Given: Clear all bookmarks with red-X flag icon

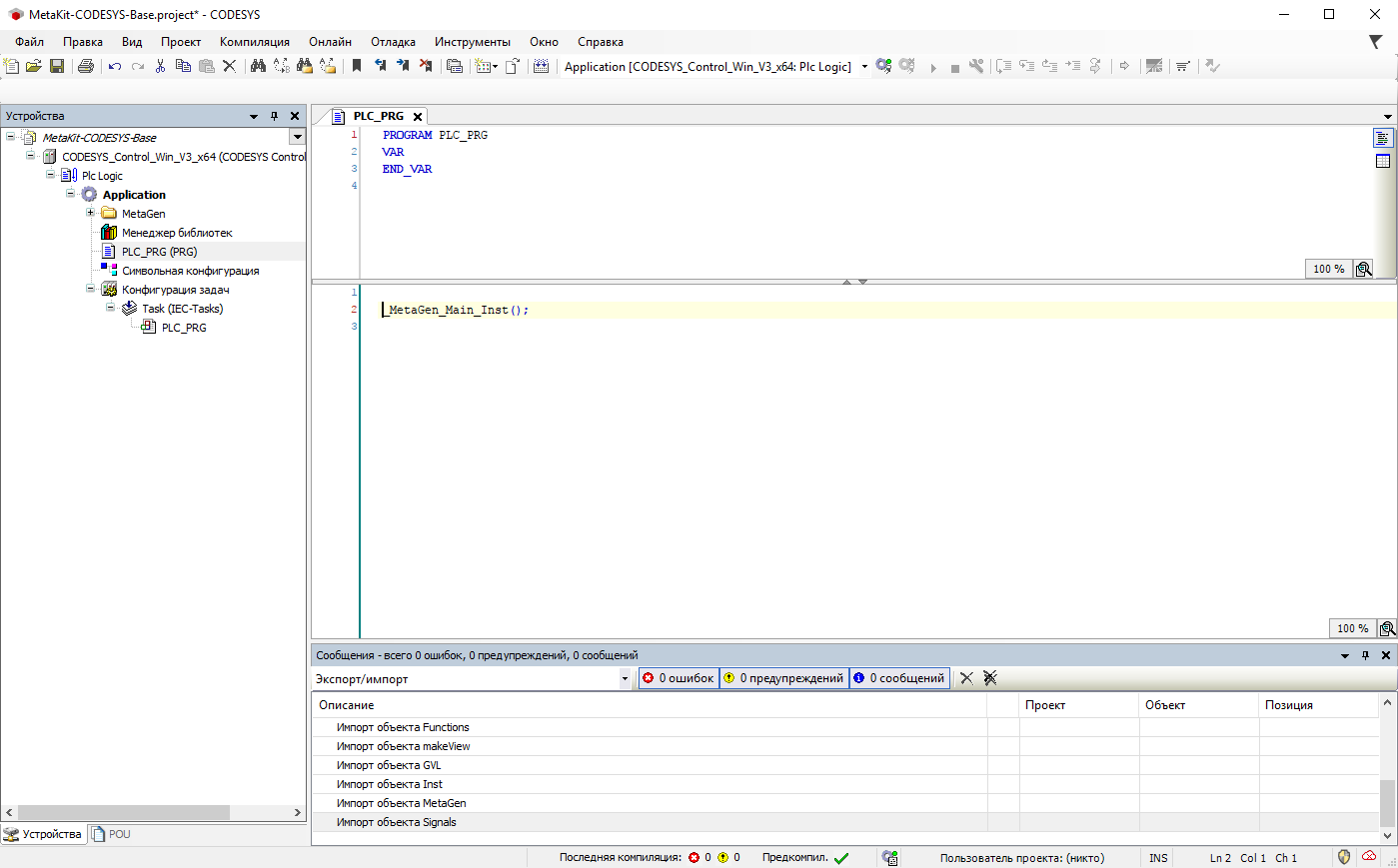Looking at the screenshot, I should pos(426,66).
